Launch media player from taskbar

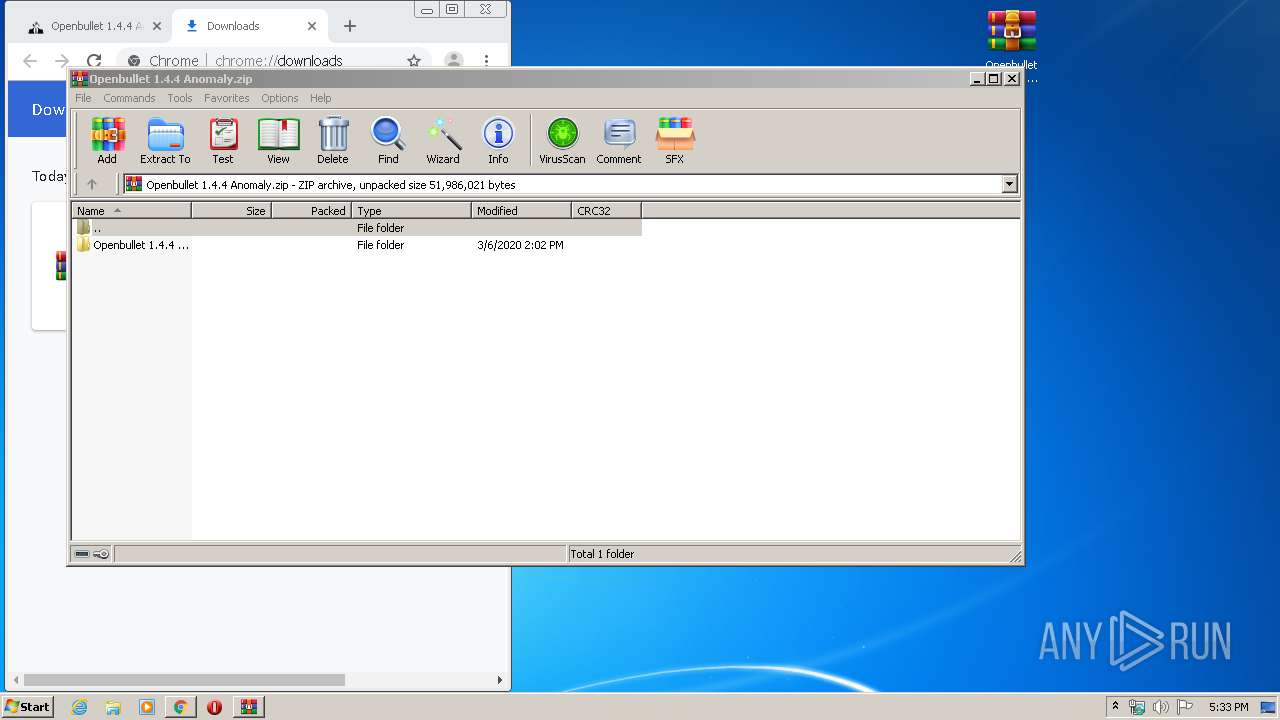[147, 707]
